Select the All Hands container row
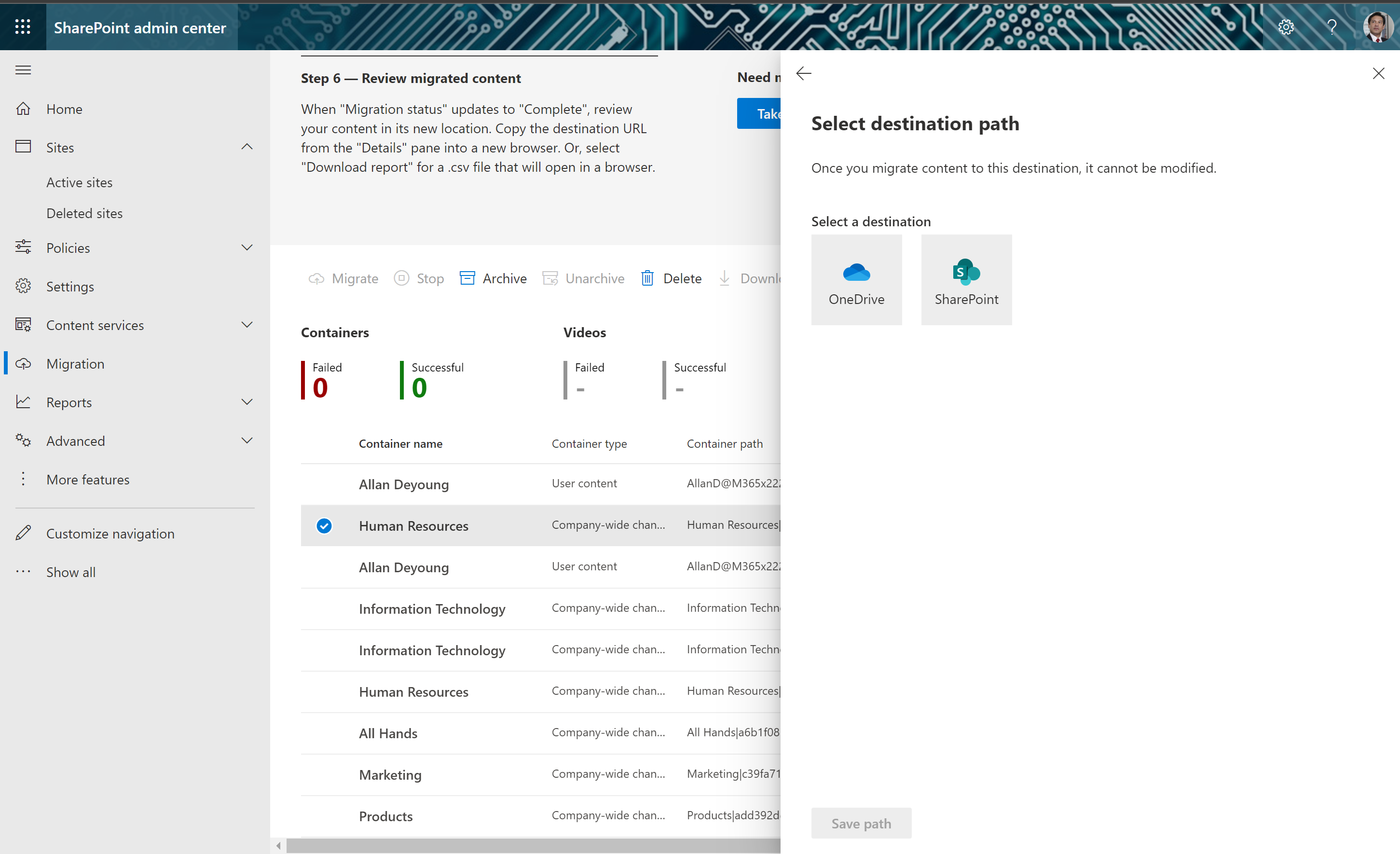Image resolution: width=1400 pixels, height=854 pixels. coord(388,733)
